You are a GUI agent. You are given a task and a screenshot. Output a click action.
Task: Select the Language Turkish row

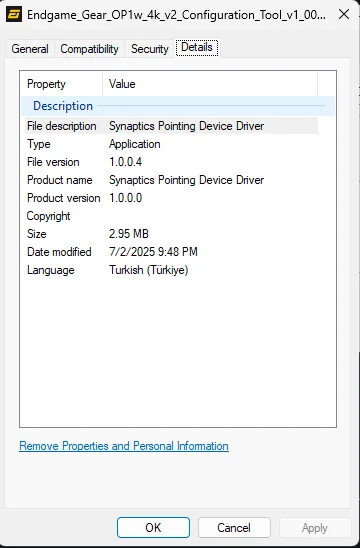171,270
